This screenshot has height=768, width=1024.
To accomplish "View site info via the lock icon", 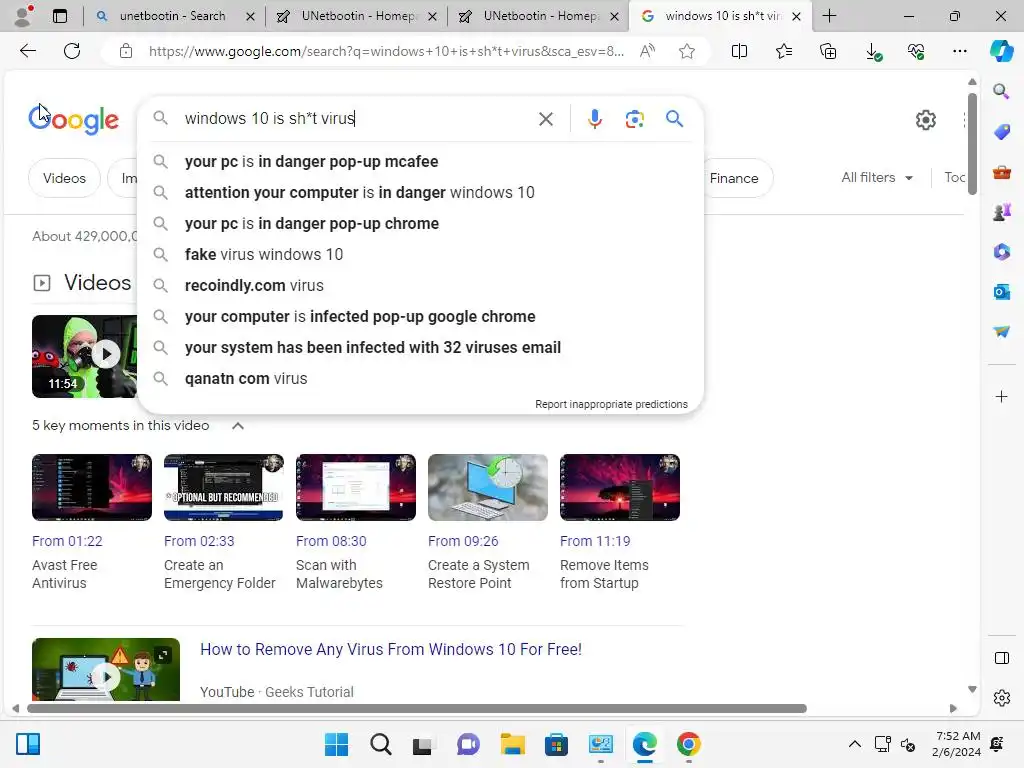I will click(x=126, y=51).
